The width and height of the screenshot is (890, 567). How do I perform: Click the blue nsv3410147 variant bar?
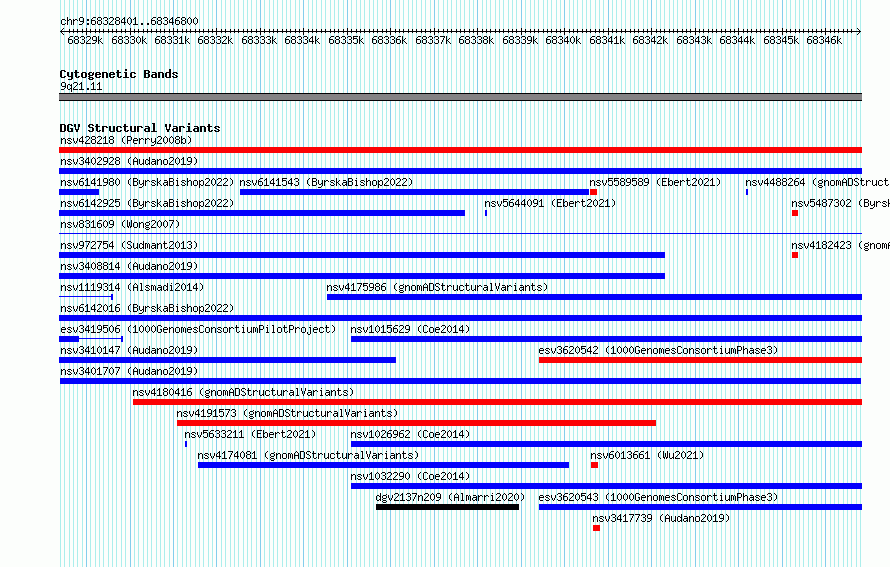[228, 360]
